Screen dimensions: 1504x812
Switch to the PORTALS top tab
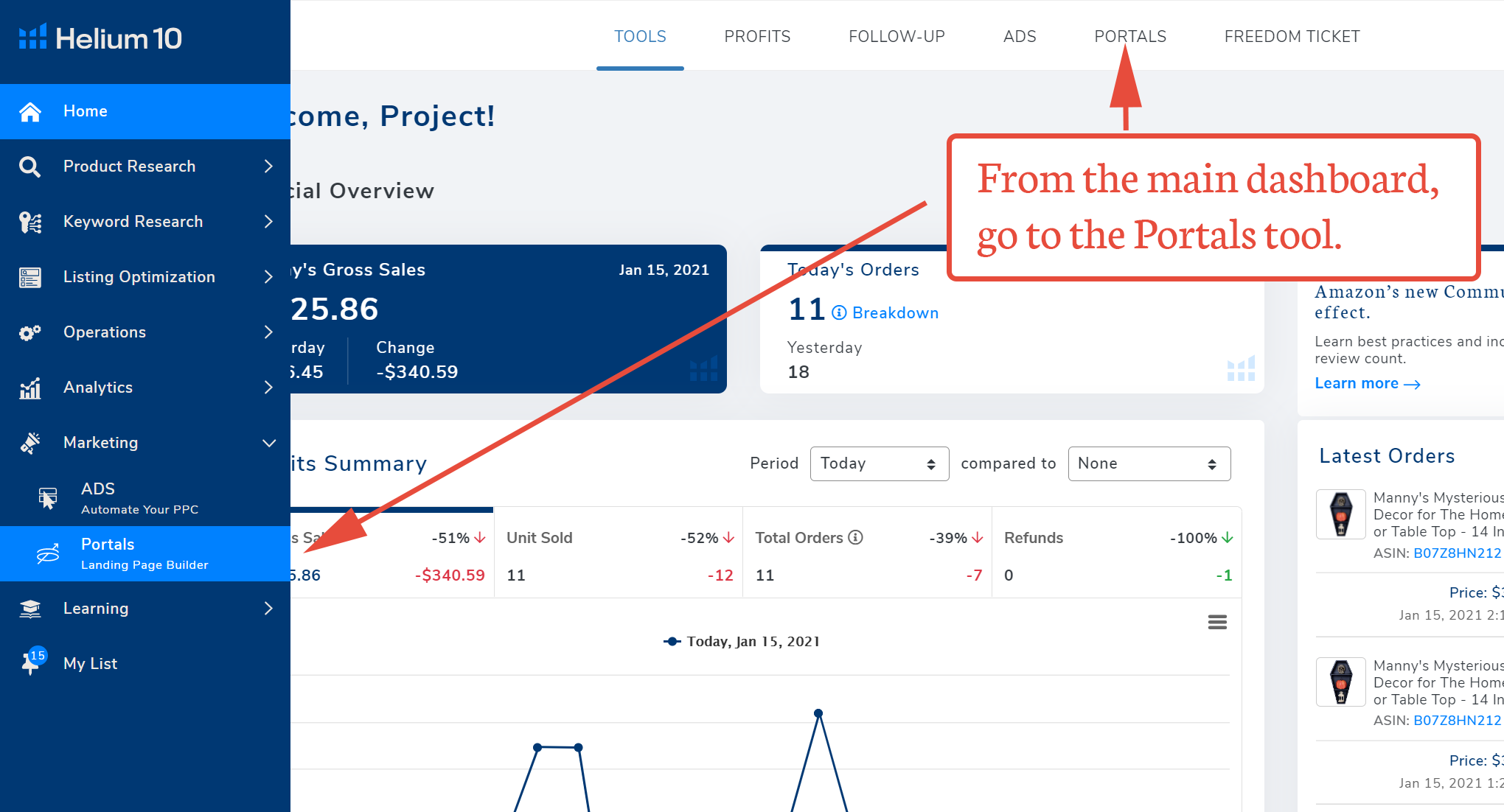click(1129, 36)
